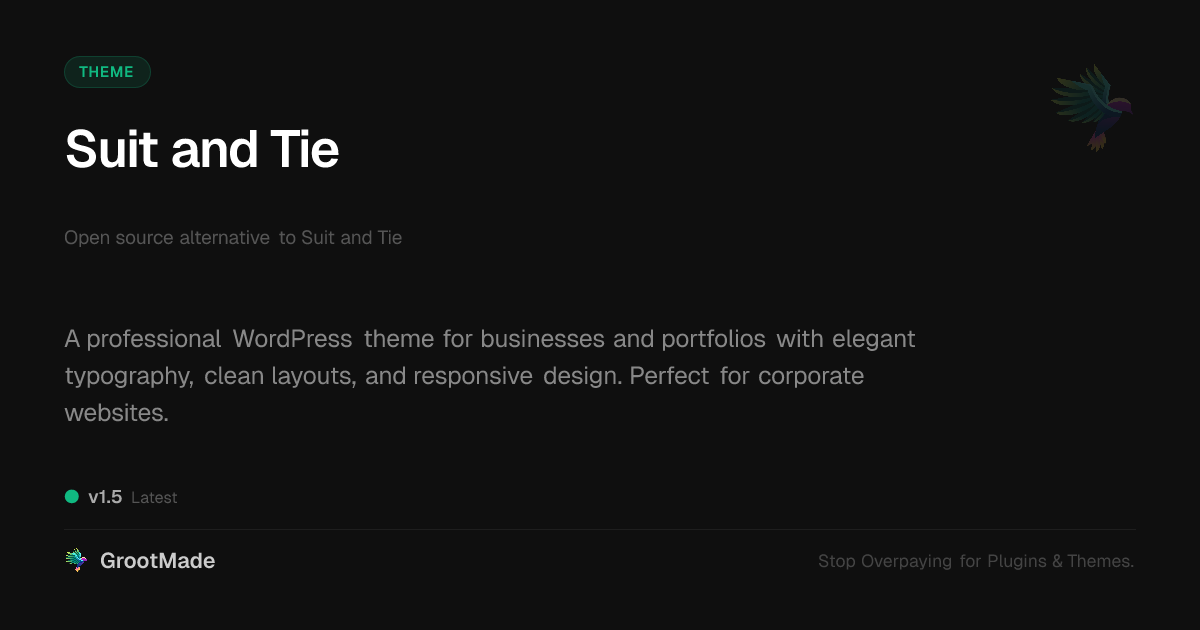This screenshot has width=1200, height=630.
Task: Click the large Suit and Tie heading
Action: (x=202, y=149)
